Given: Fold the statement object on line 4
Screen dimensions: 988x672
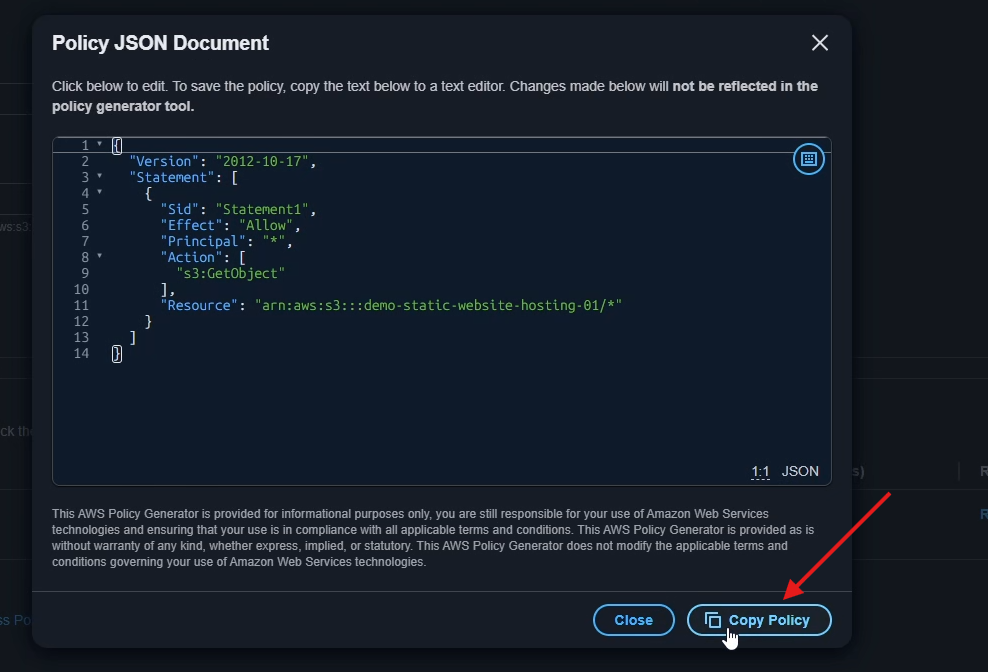Looking at the screenshot, I should tap(99, 193).
